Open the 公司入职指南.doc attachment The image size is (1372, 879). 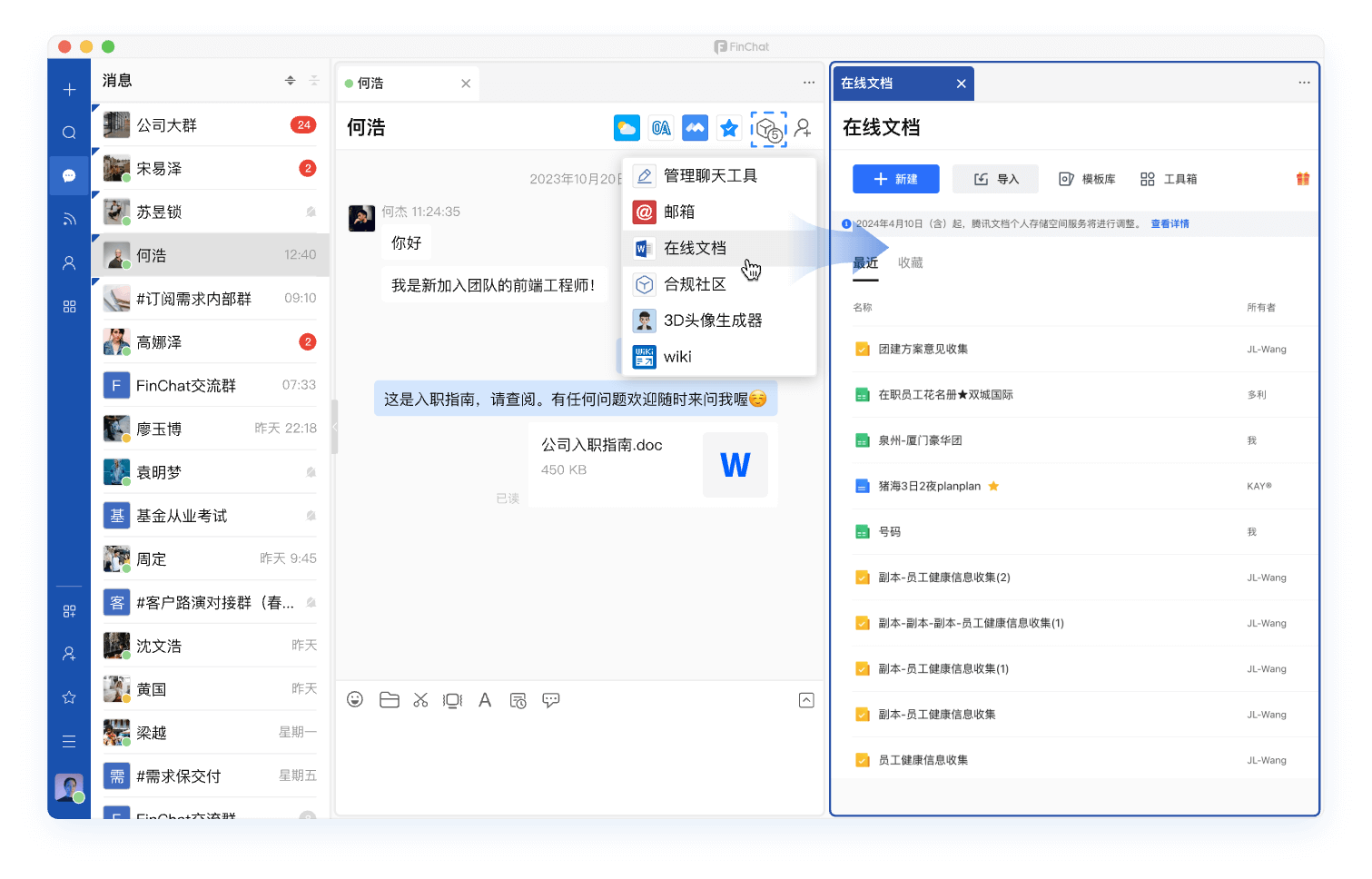click(648, 464)
